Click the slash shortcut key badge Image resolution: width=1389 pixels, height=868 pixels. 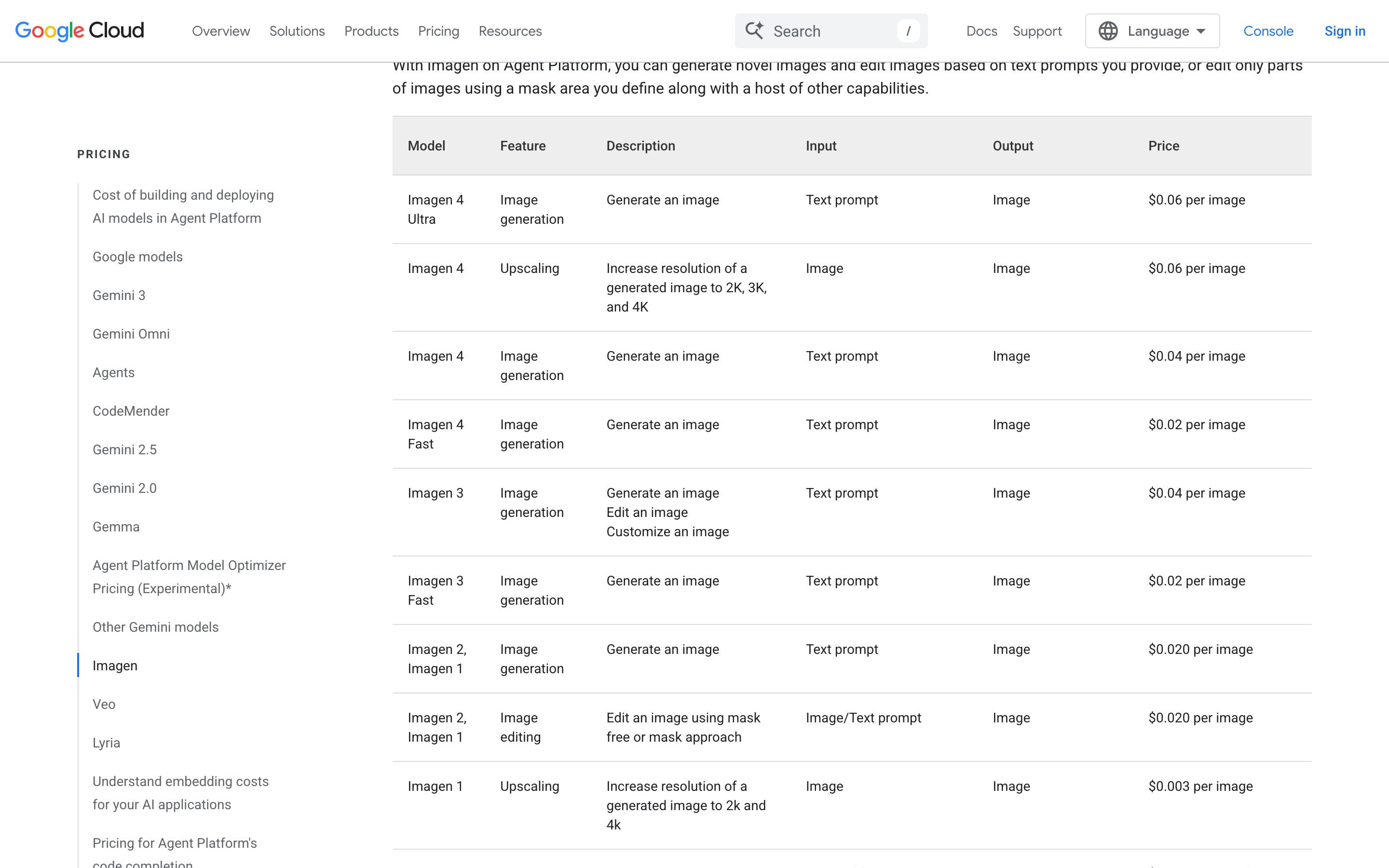[908, 31]
